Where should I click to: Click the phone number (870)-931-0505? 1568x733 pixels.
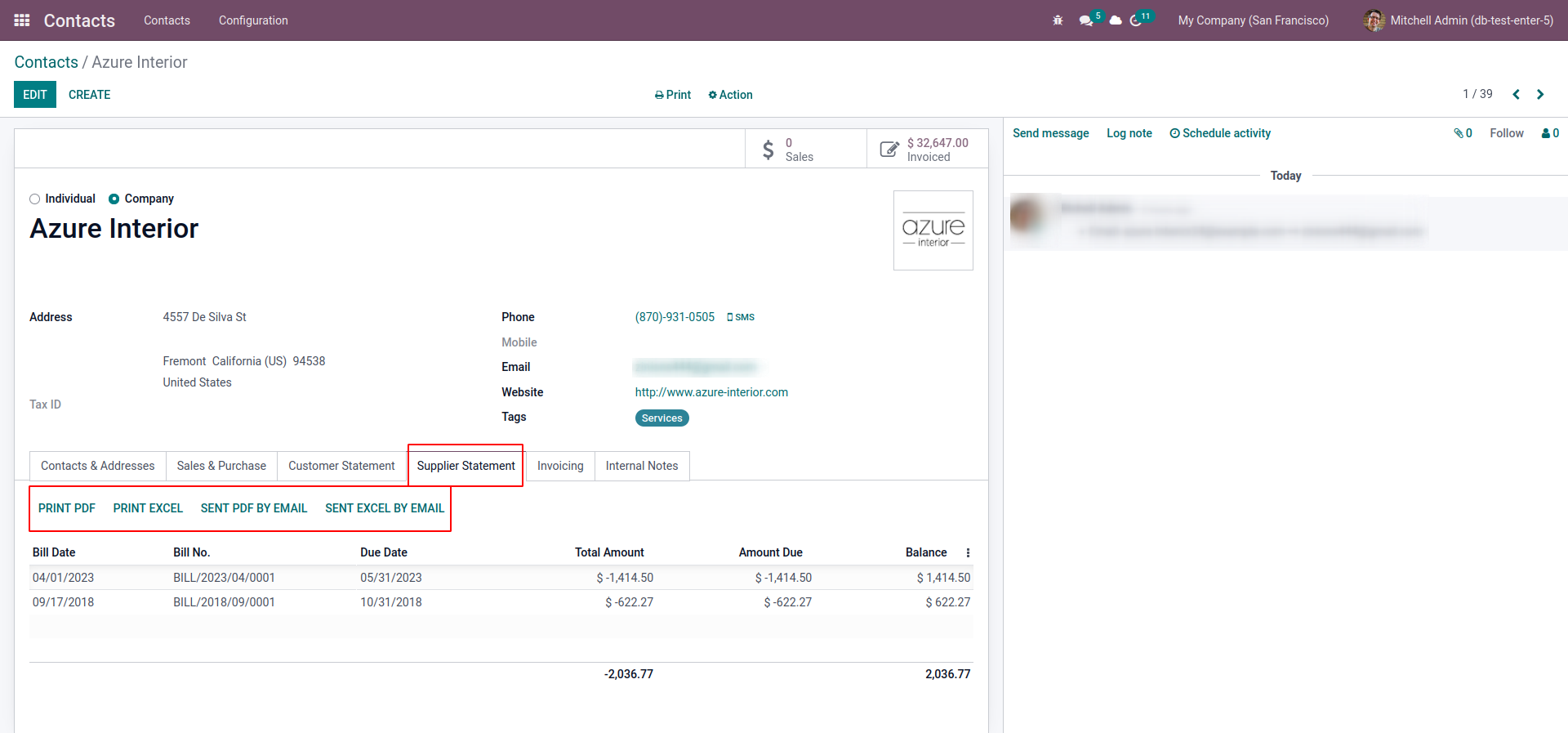(675, 317)
